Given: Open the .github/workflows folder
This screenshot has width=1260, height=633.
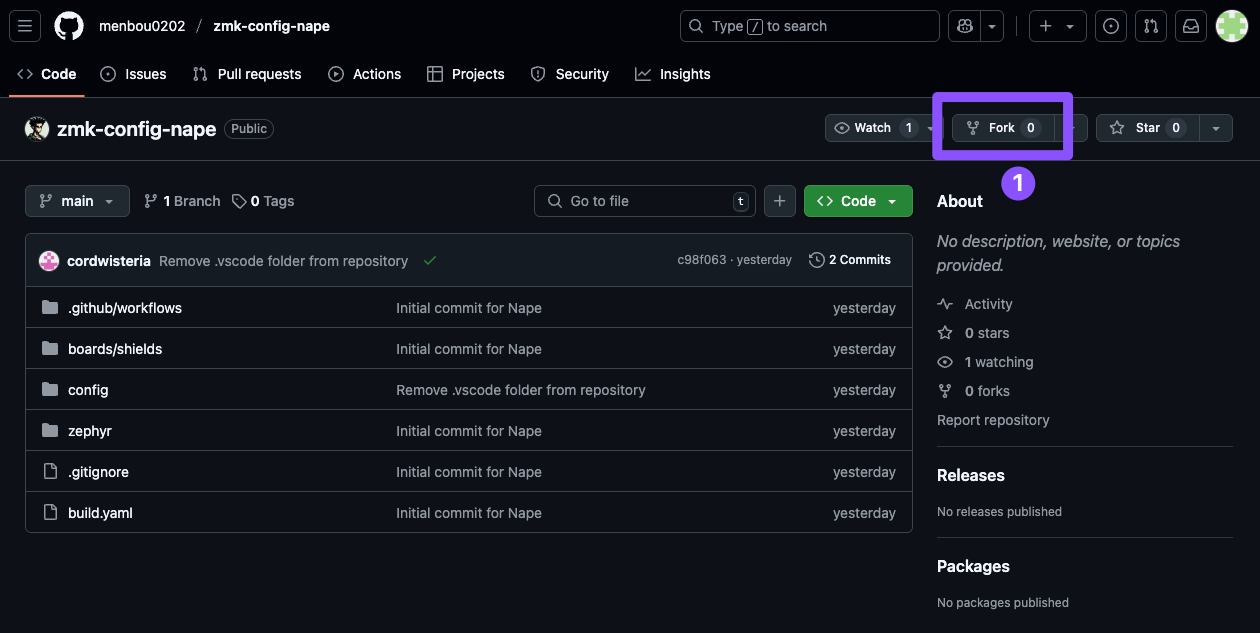Looking at the screenshot, I should 125,308.
